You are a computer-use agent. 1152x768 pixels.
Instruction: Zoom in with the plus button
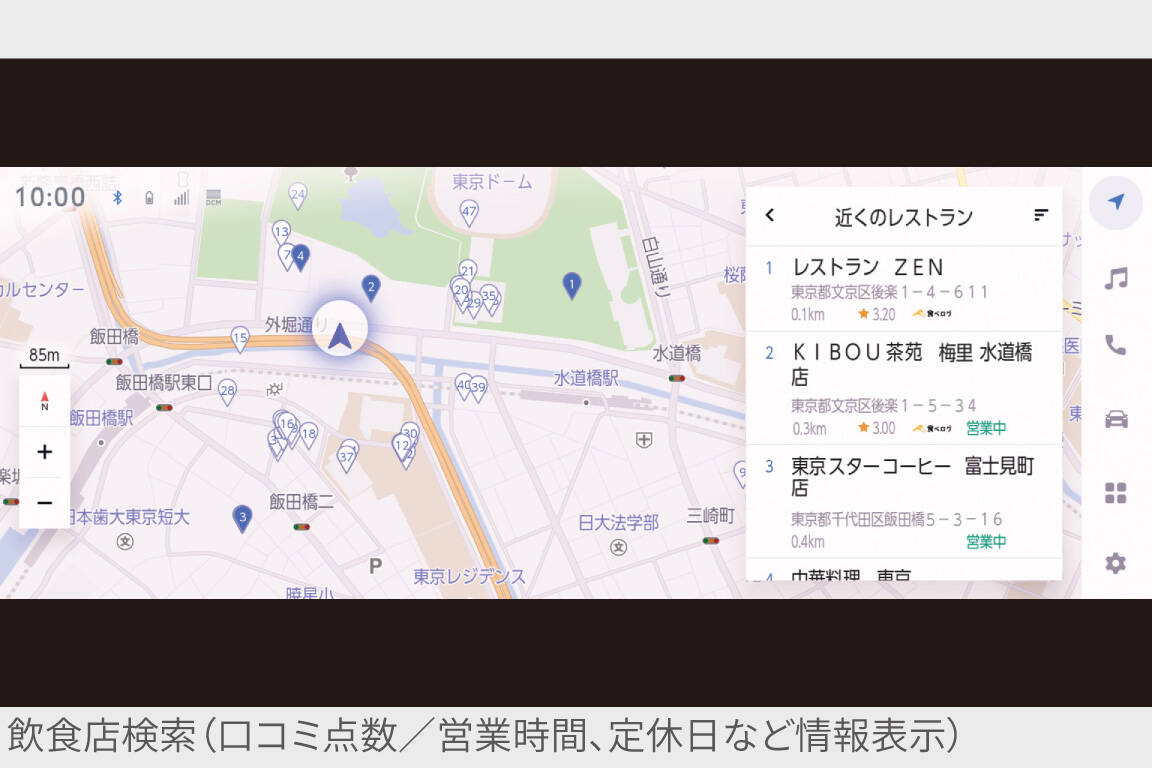tap(44, 452)
